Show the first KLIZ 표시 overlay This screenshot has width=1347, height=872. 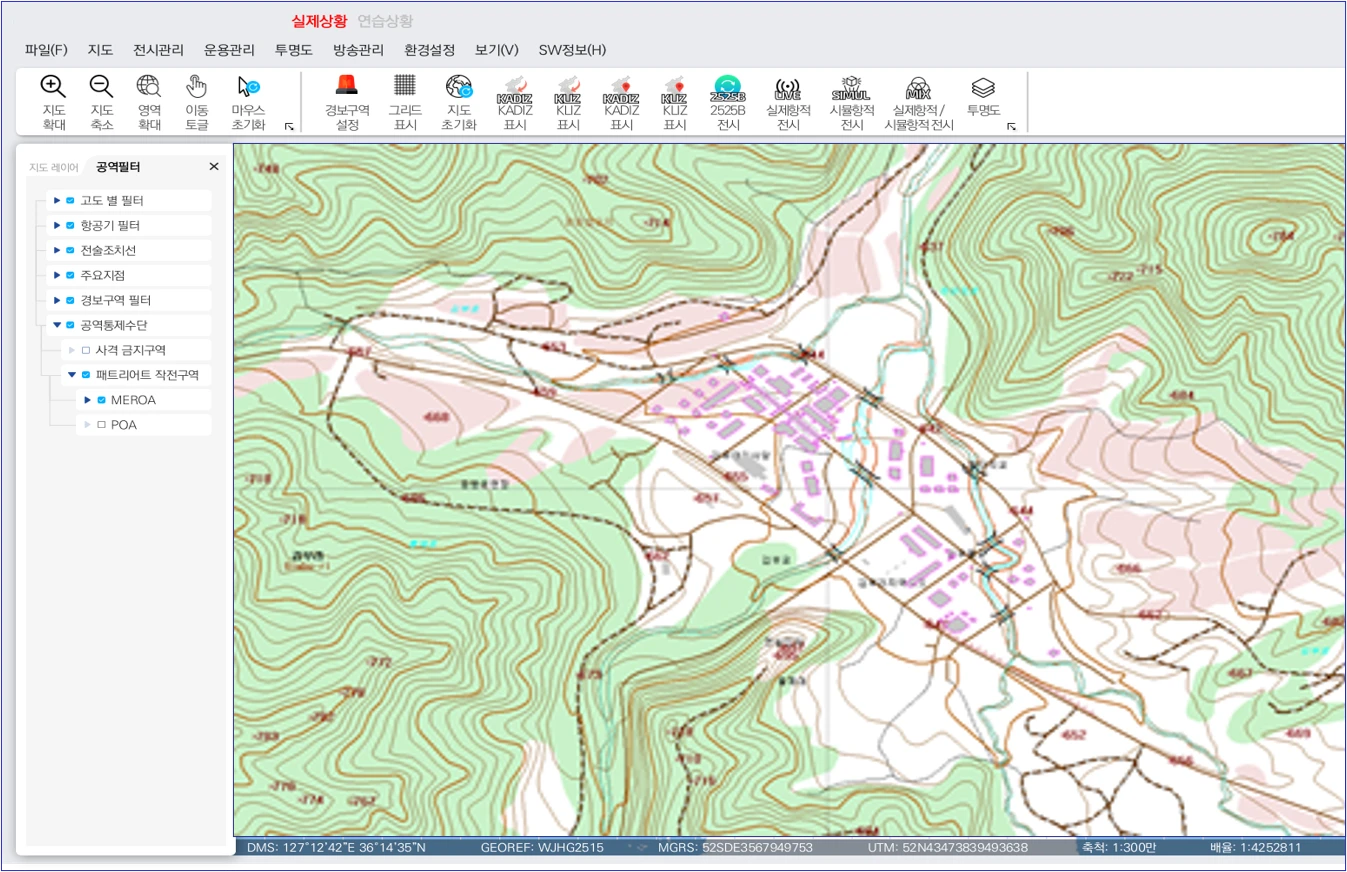568,105
